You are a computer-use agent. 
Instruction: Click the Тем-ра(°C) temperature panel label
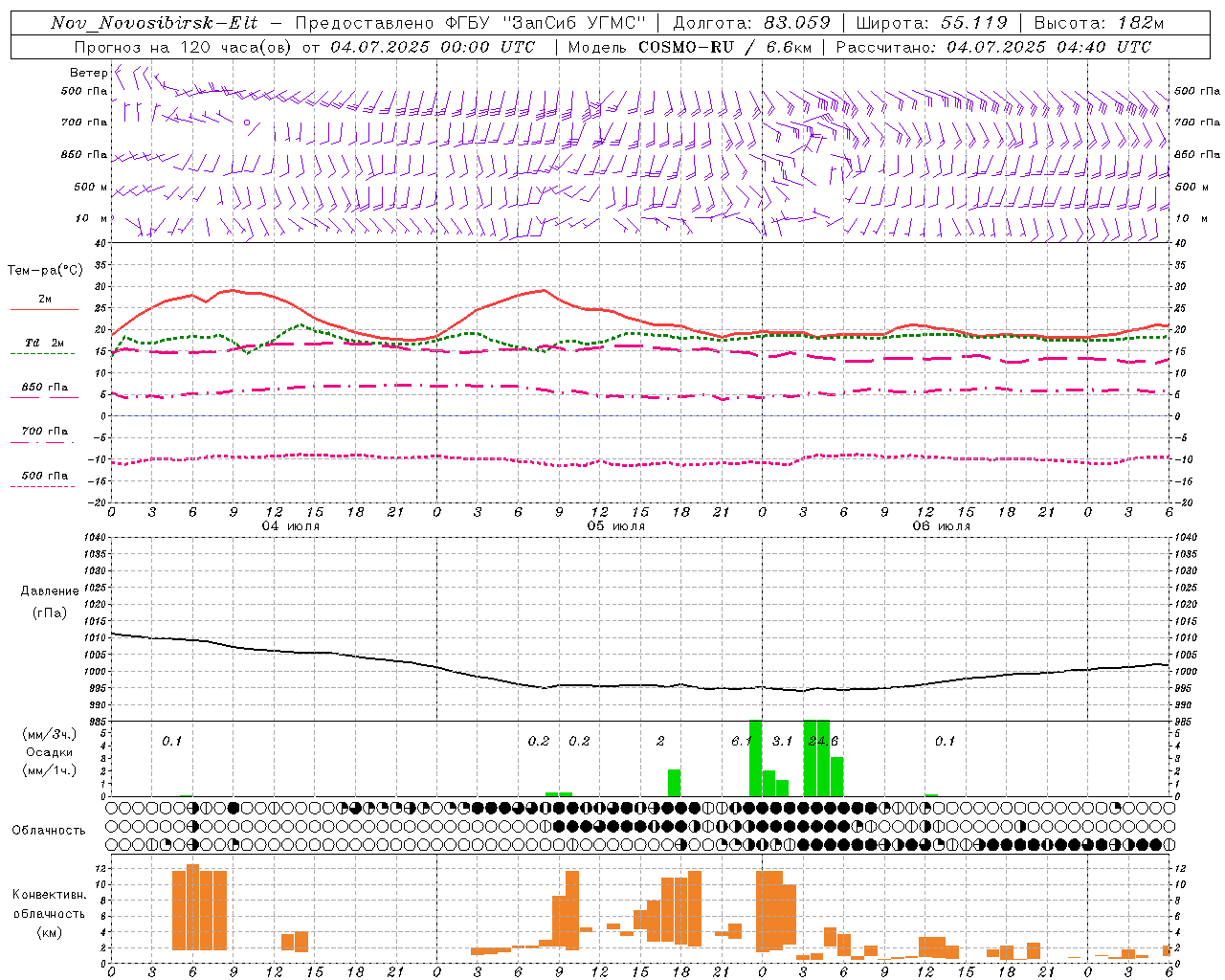[45, 271]
